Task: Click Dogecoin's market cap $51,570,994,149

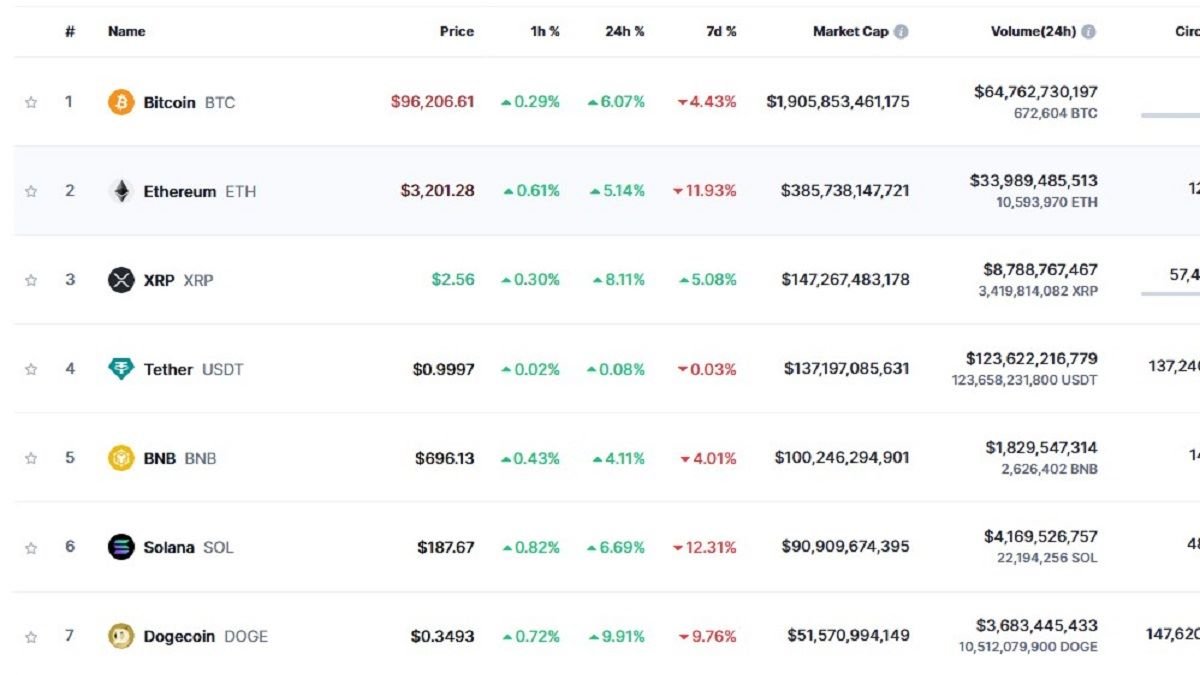Action: (x=847, y=636)
